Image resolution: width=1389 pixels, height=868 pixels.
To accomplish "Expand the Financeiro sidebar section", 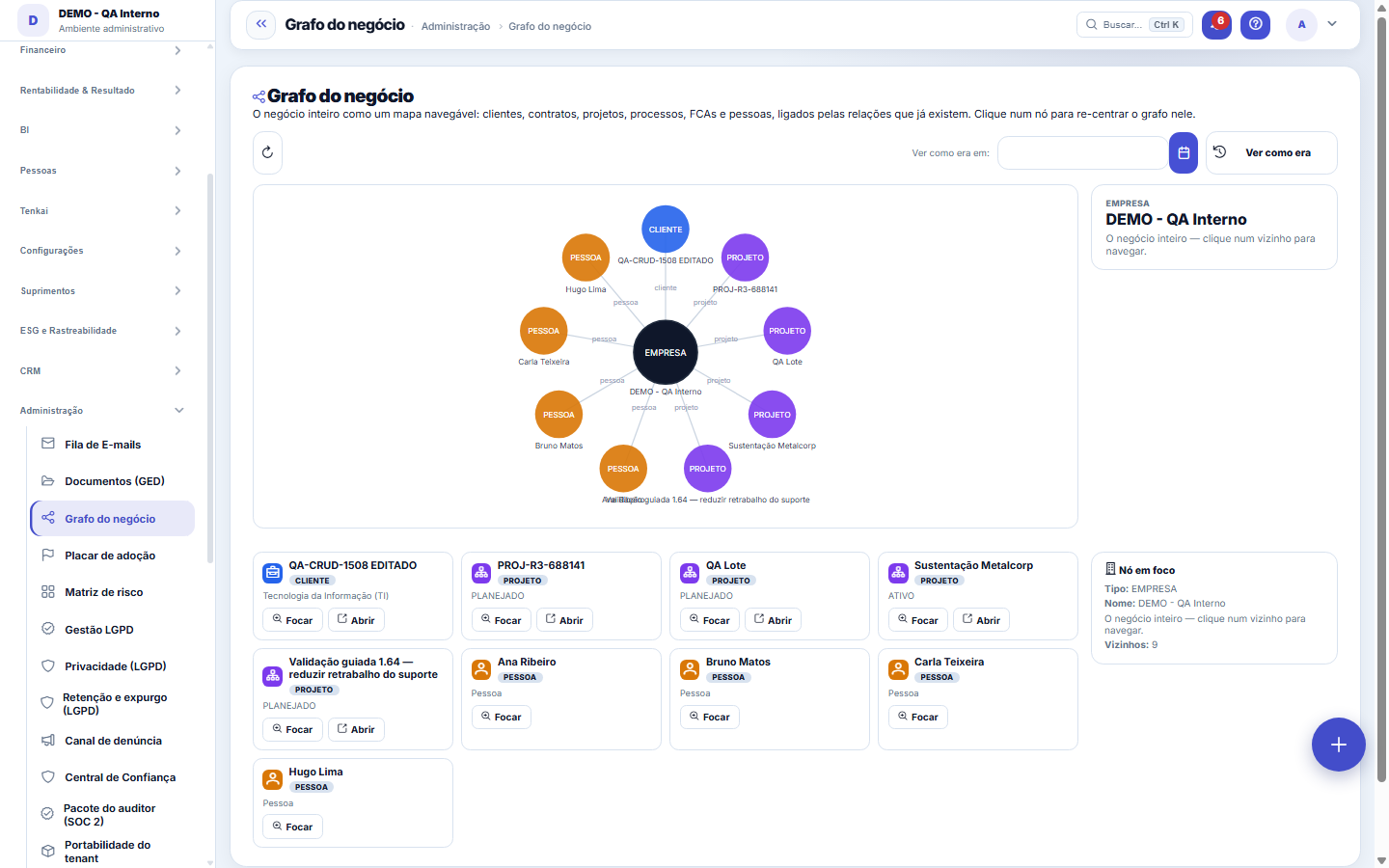I will [x=100, y=50].
